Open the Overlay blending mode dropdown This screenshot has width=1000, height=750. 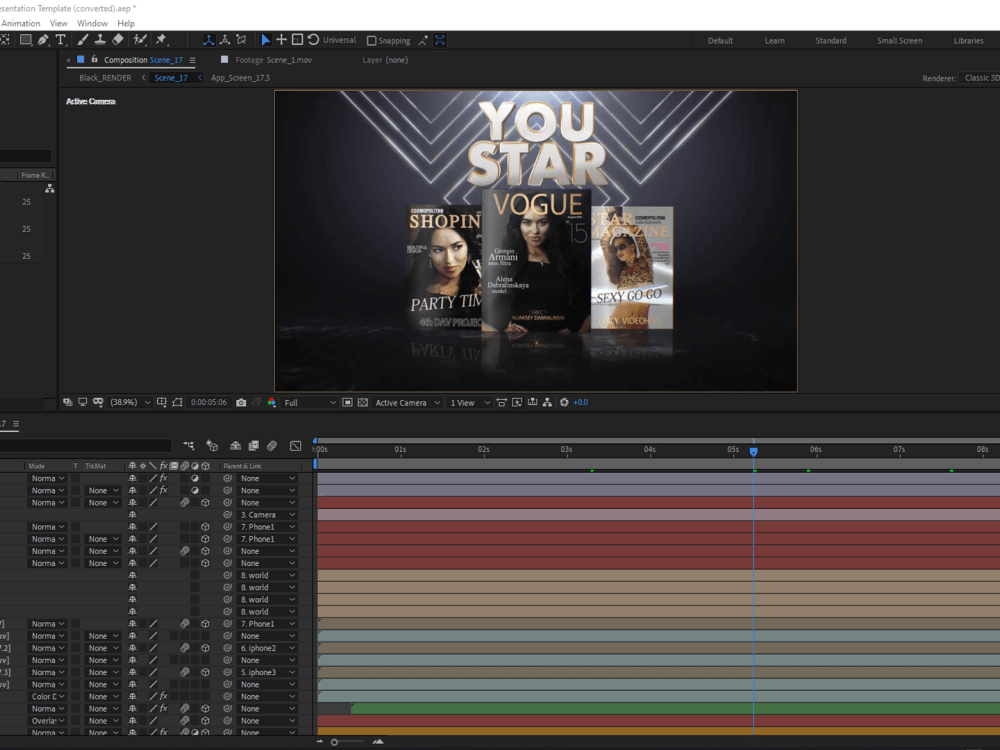[x=48, y=721]
